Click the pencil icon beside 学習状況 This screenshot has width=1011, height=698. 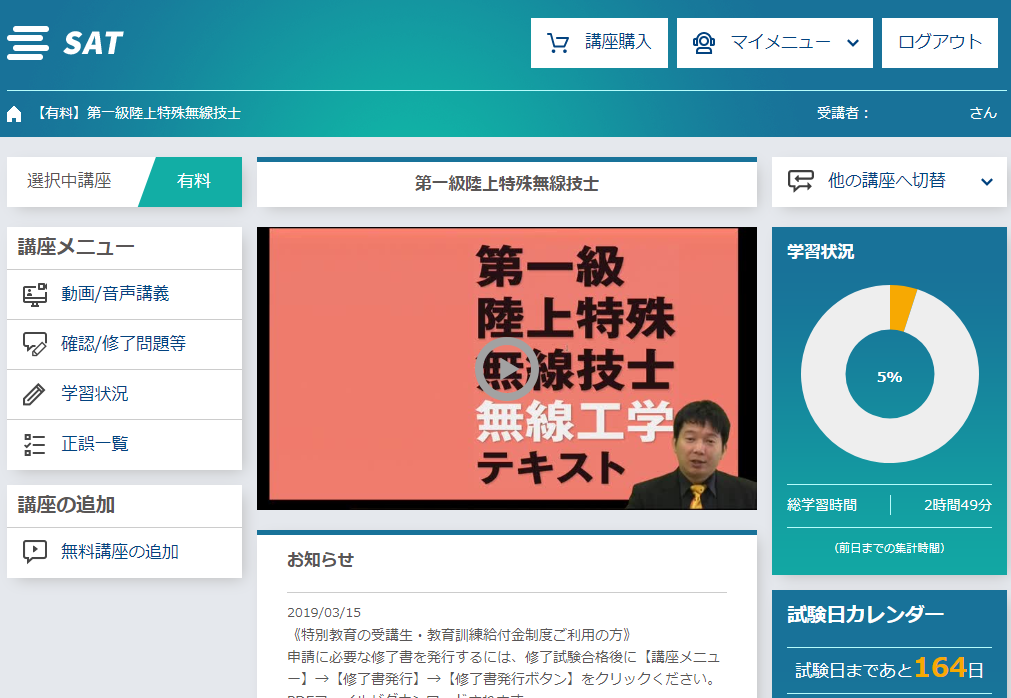pyautogui.click(x=34, y=394)
